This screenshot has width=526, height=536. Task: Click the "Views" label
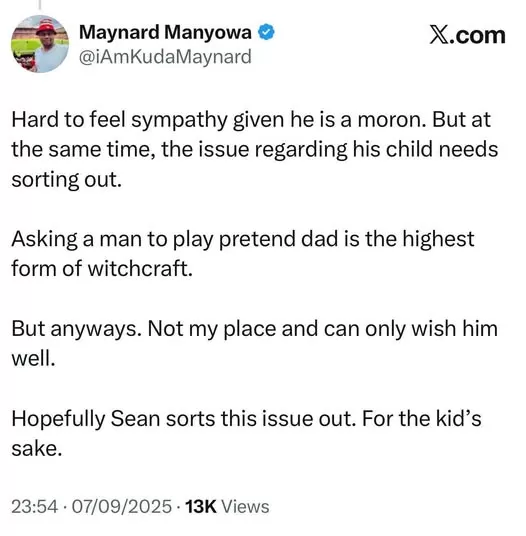[245, 506]
